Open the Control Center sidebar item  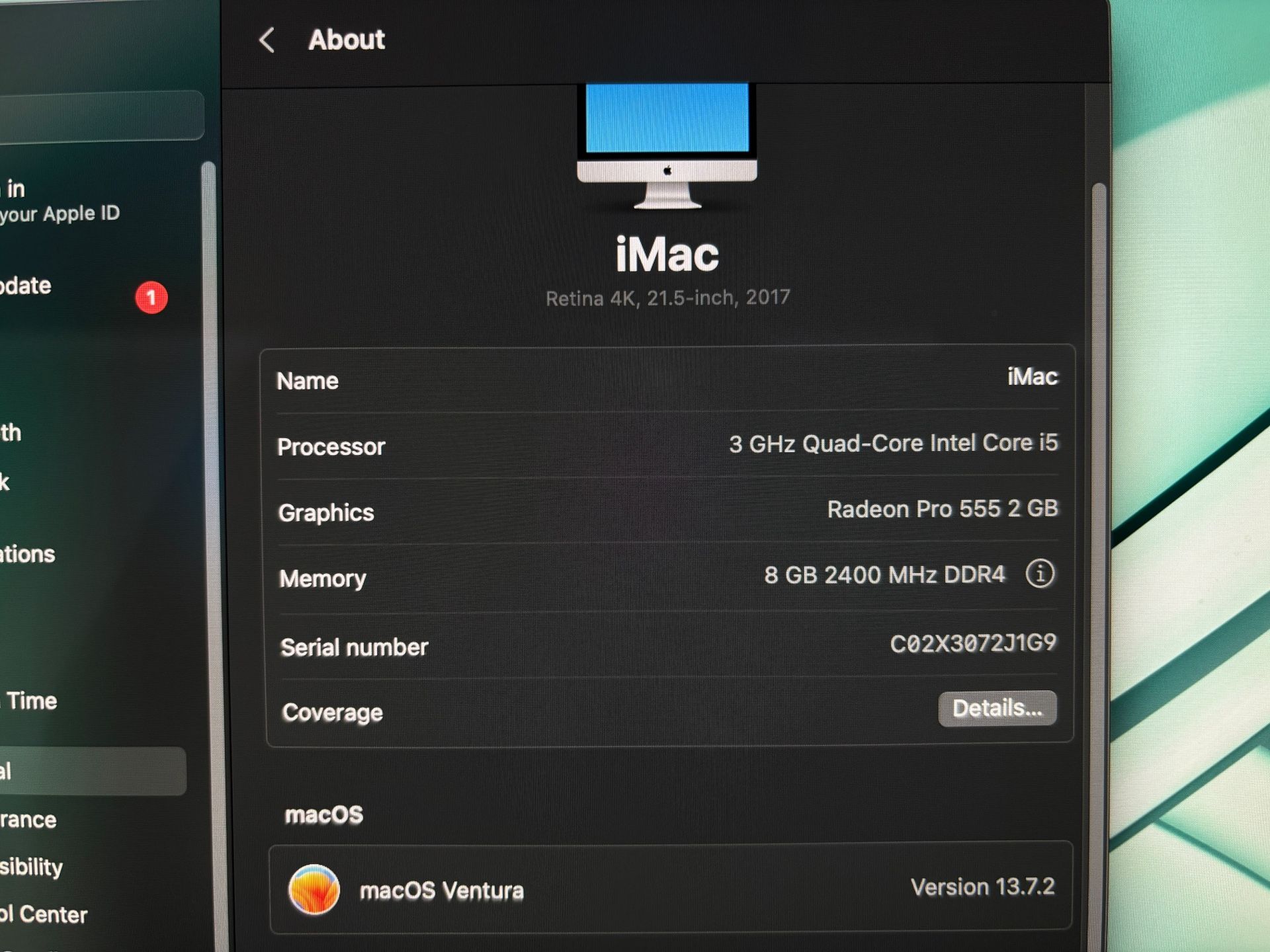coord(44,914)
